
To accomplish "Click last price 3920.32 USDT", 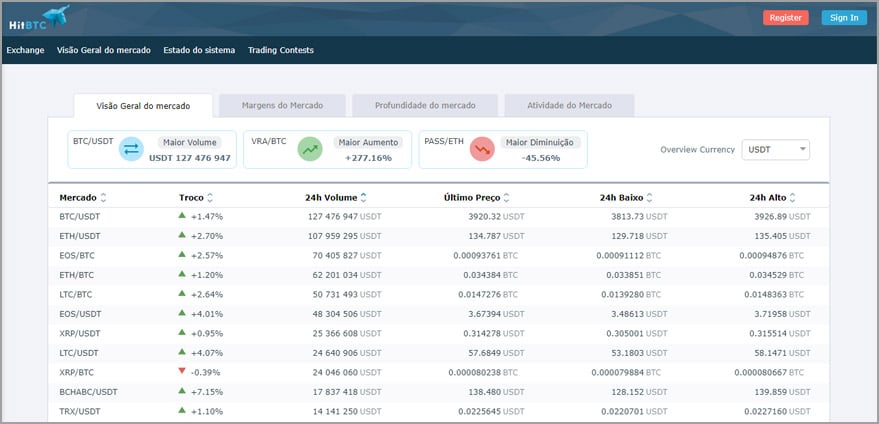I will [496, 216].
